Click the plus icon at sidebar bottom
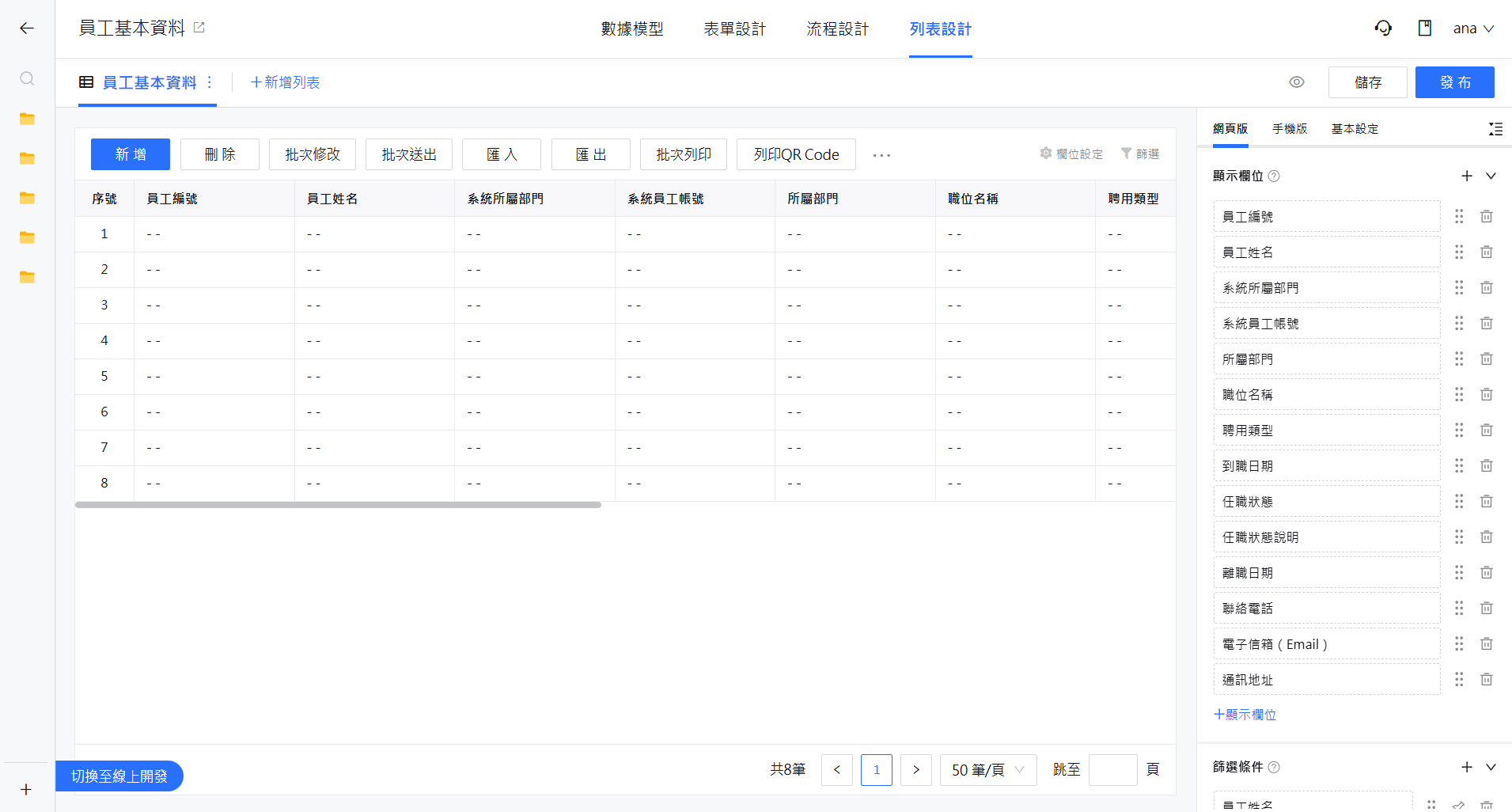This screenshot has height=812, width=1512. coord(26,790)
